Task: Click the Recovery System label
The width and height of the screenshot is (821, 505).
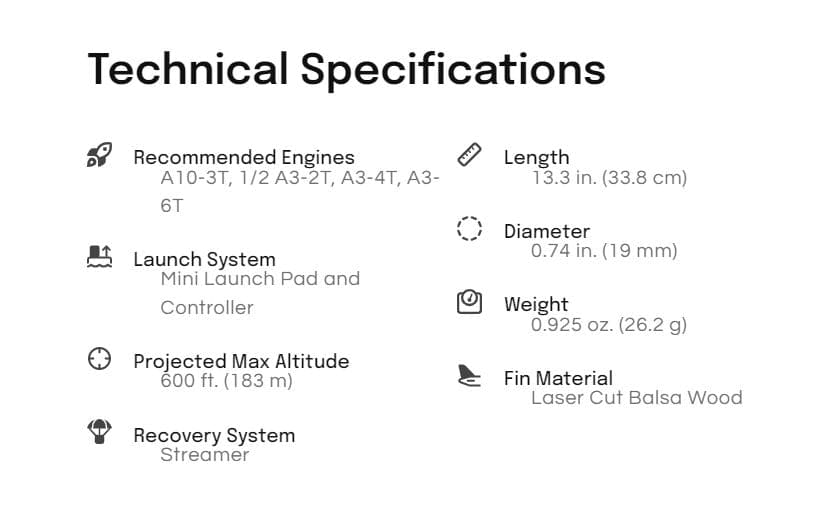Action: coord(214,435)
